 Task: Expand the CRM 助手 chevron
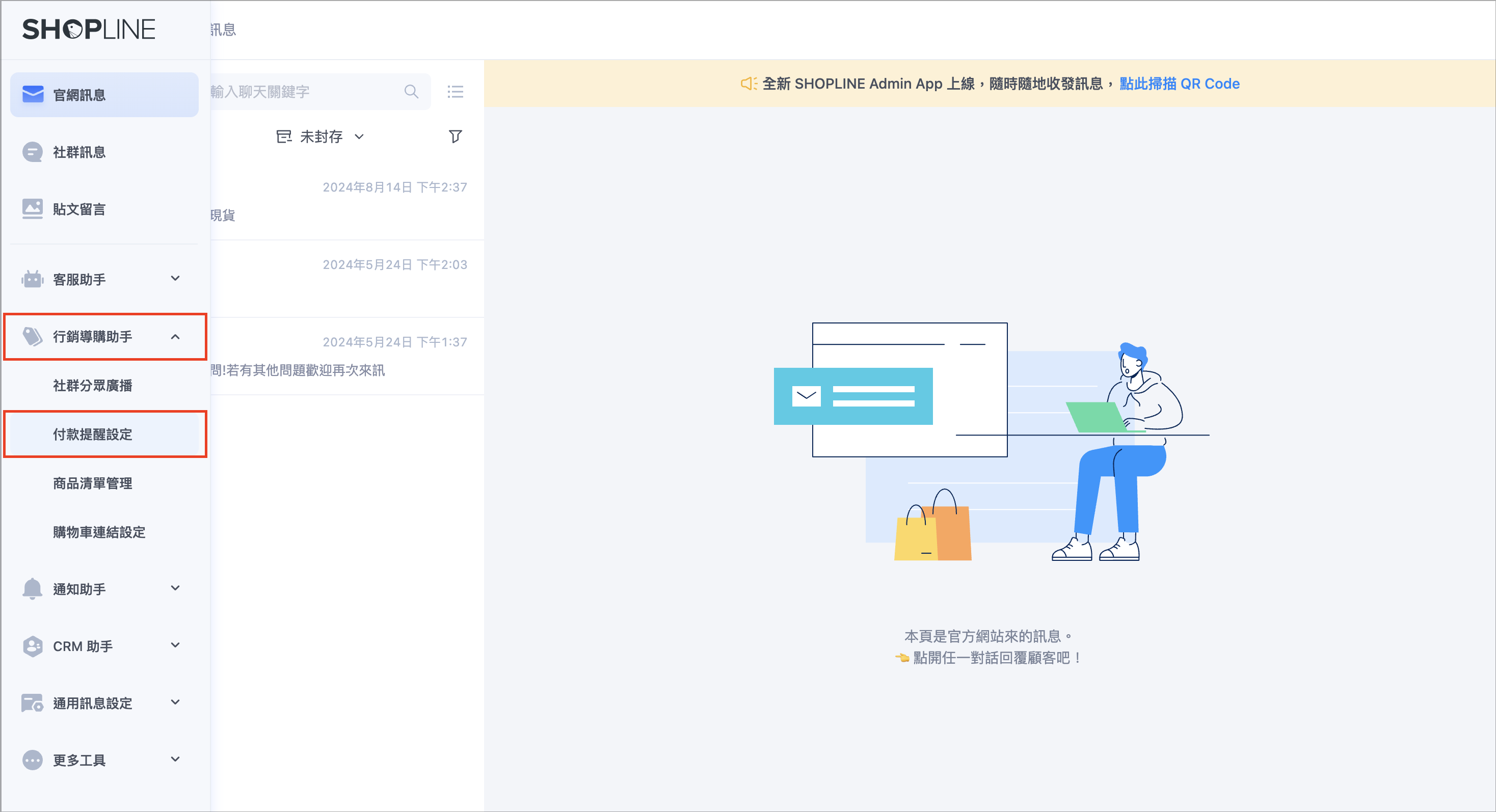175,645
